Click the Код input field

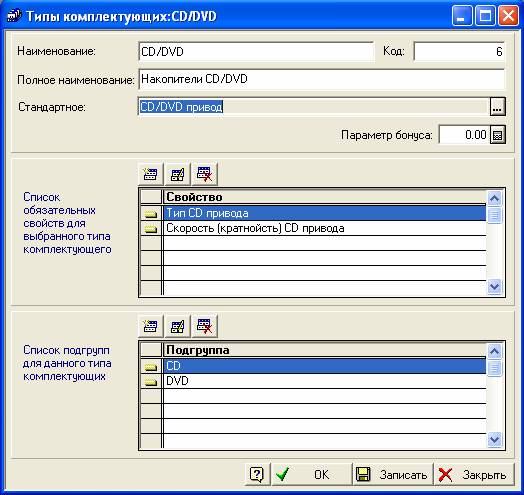(x=459, y=51)
